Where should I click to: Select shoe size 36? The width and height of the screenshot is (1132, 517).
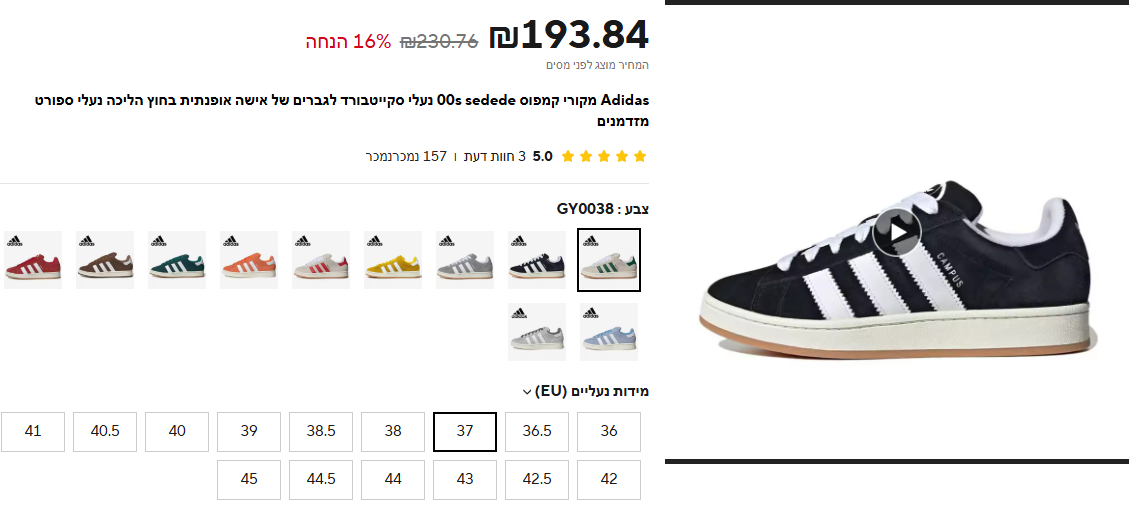tap(609, 432)
